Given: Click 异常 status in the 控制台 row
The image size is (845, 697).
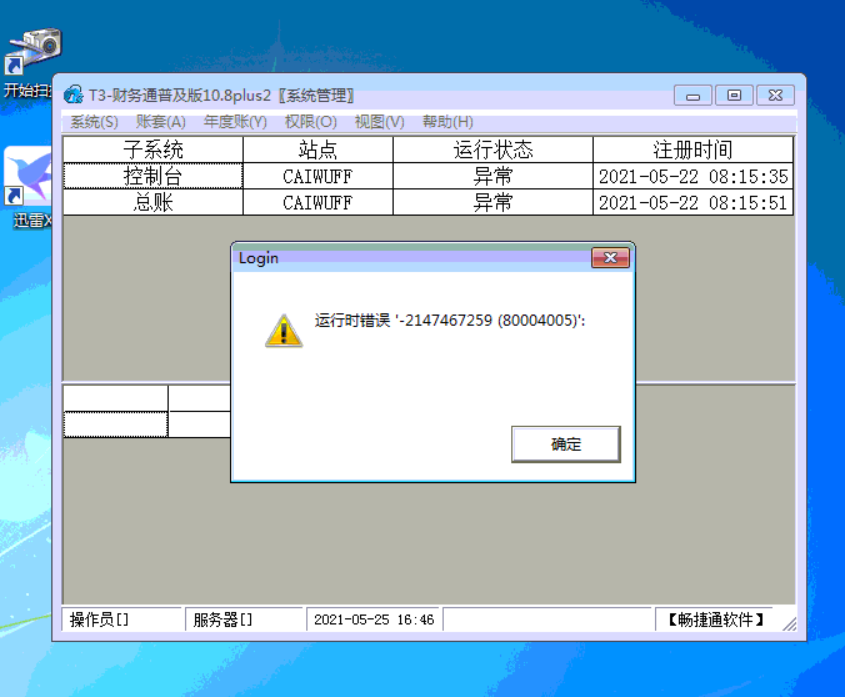Looking at the screenshot, I should click(x=493, y=176).
